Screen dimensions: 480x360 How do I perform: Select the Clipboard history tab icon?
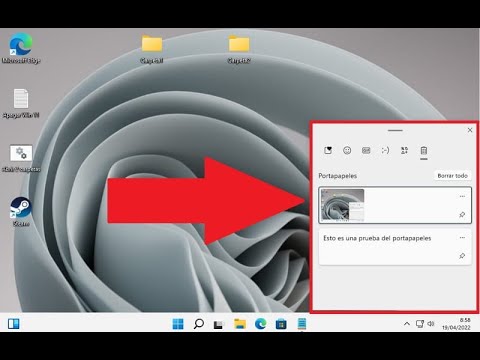coord(424,151)
